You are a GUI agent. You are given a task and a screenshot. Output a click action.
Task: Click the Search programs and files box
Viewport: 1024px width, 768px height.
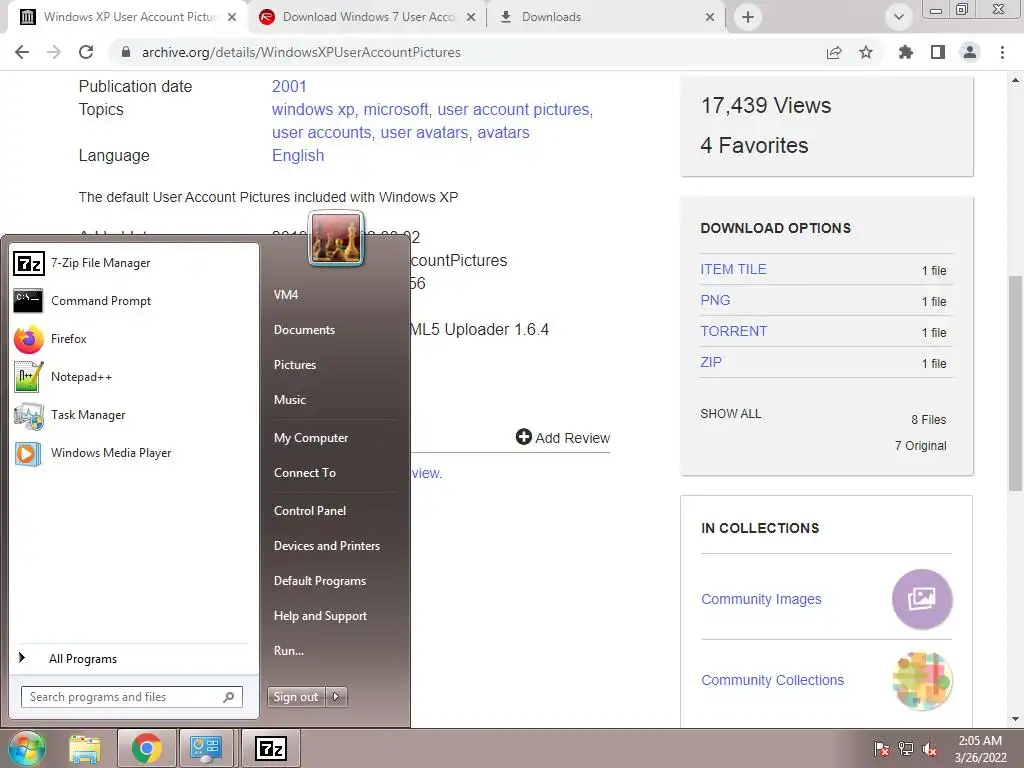[131, 697]
